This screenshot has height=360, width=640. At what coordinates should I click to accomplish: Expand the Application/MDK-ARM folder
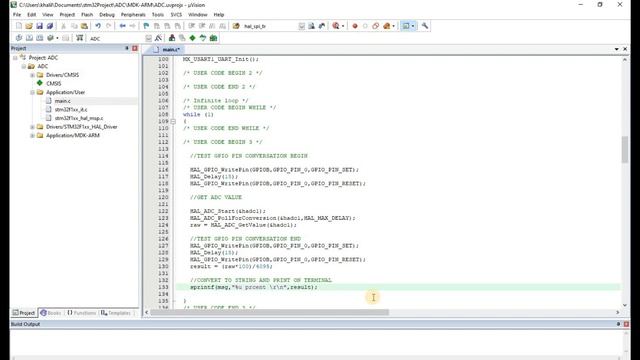click(32, 136)
